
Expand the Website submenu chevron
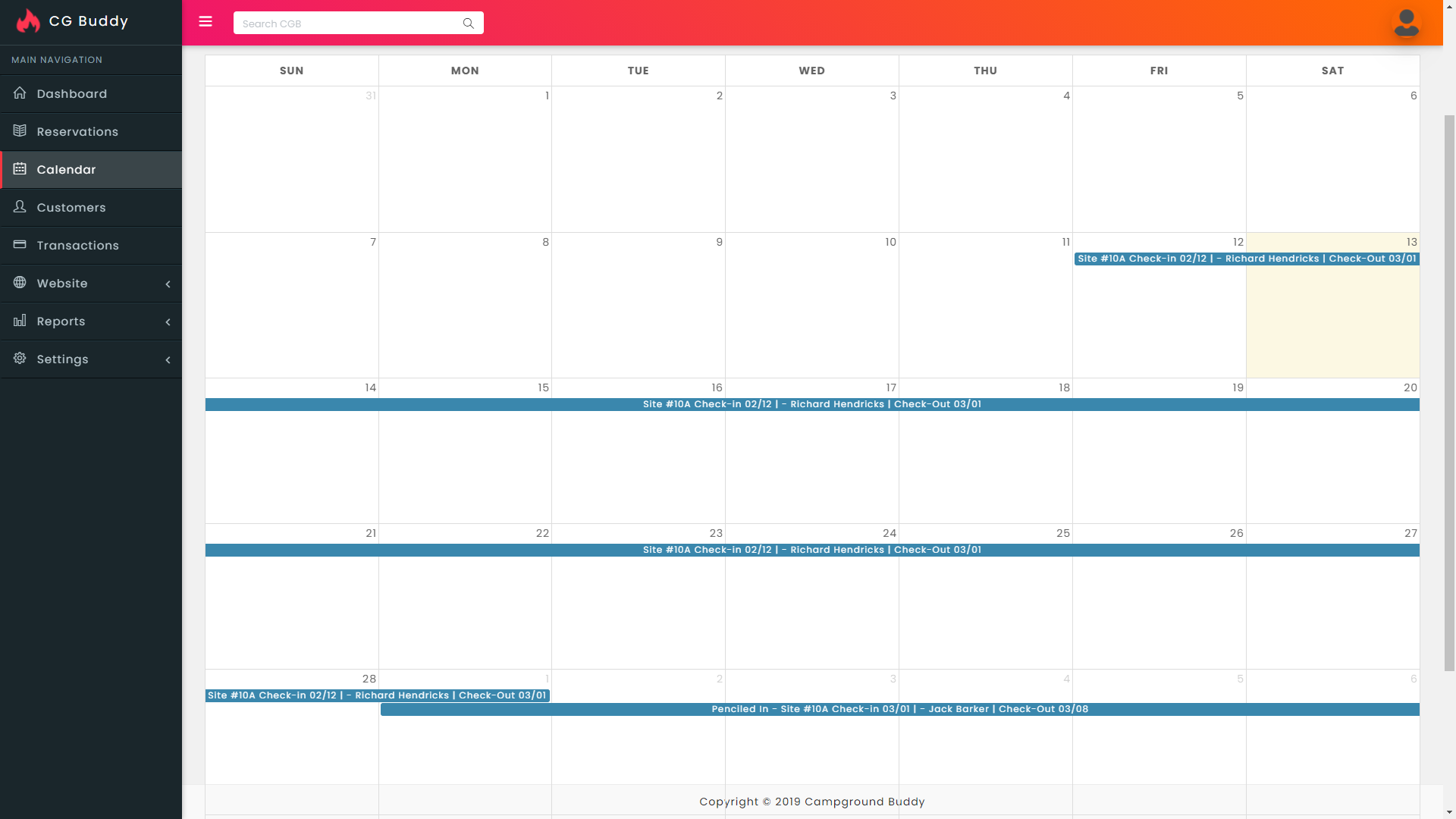coord(168,284)
